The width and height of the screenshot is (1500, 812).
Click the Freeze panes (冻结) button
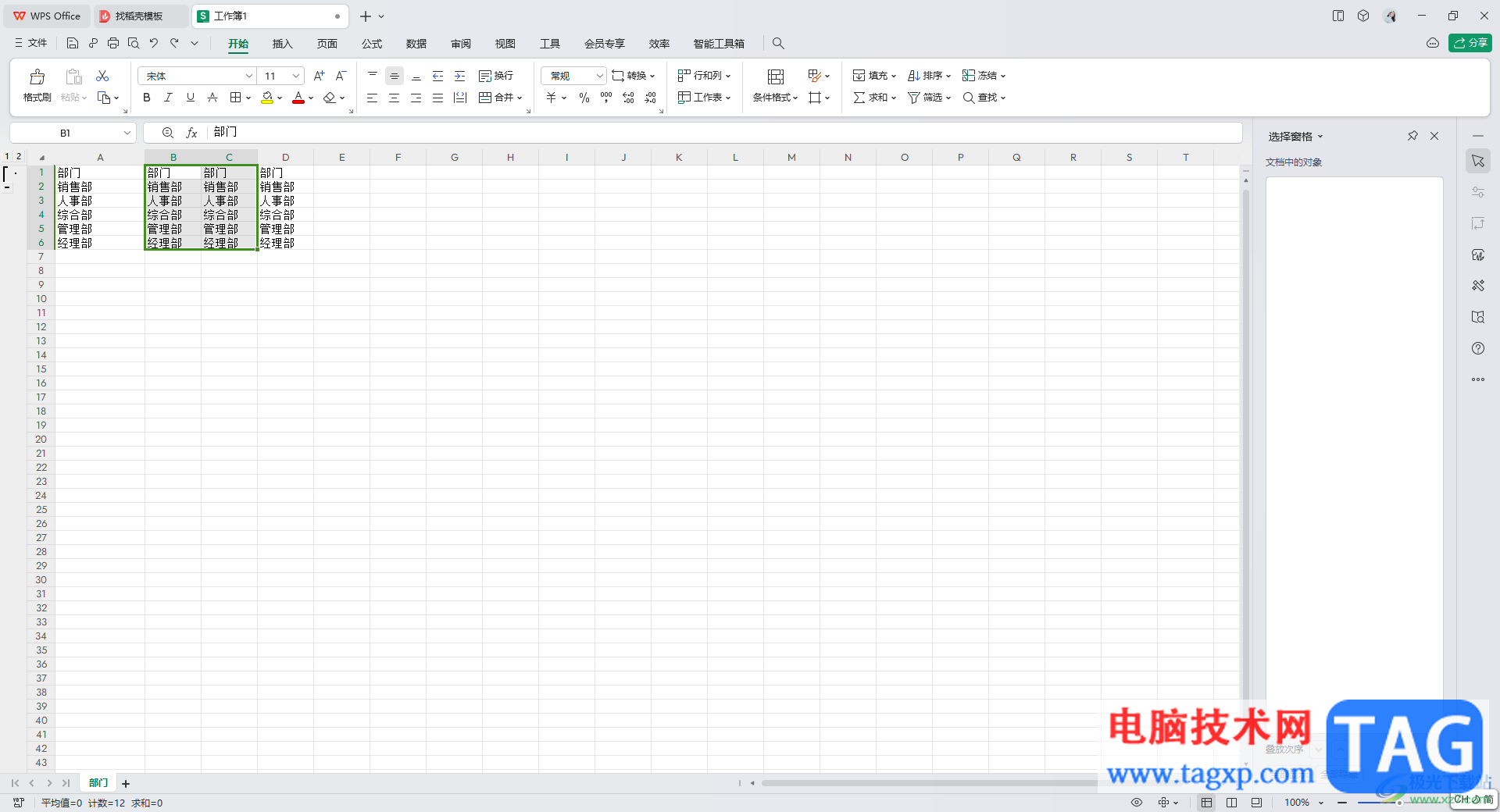984,76
